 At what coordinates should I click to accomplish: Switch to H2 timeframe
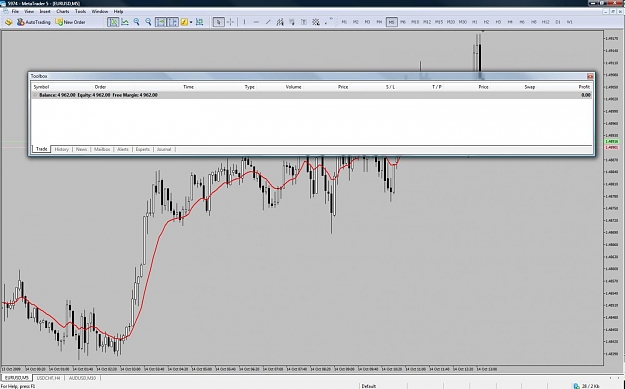[x=486, y=22]
